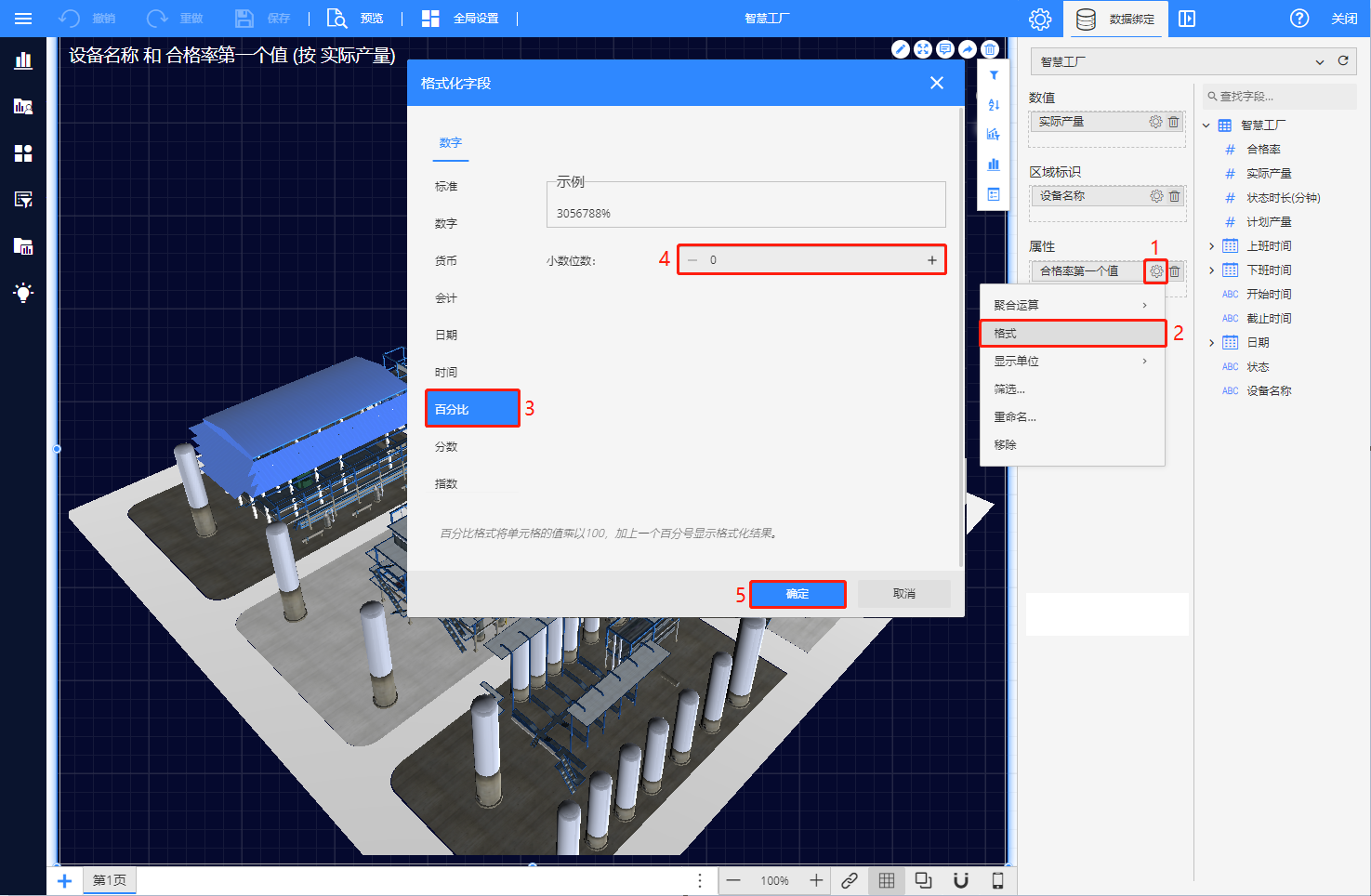Toggle the grid display in bottom bar
This screenshot has height=896, width=1371.
click(x=887, y=880)
